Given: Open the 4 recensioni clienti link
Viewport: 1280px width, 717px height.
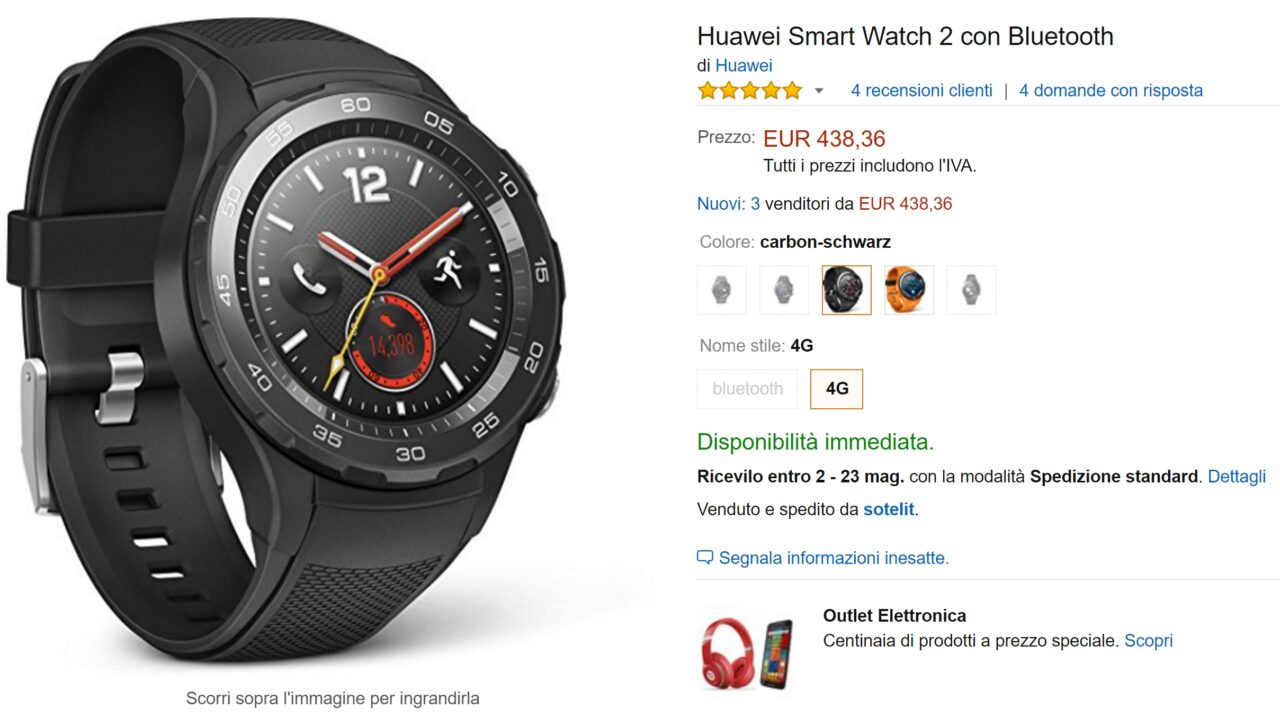Looking at the screenshot, I should click(x=922, y=90).
